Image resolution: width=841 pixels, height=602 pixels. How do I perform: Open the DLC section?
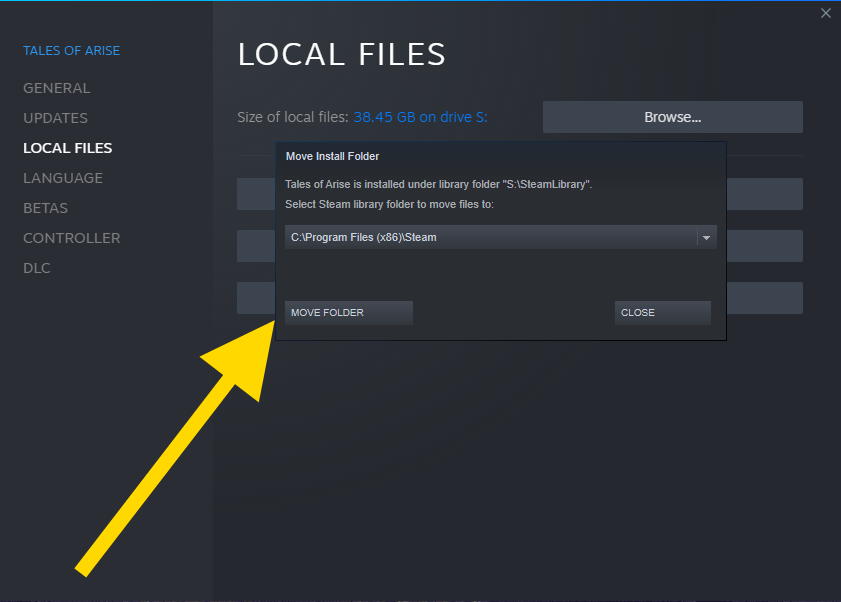[37, 268]
